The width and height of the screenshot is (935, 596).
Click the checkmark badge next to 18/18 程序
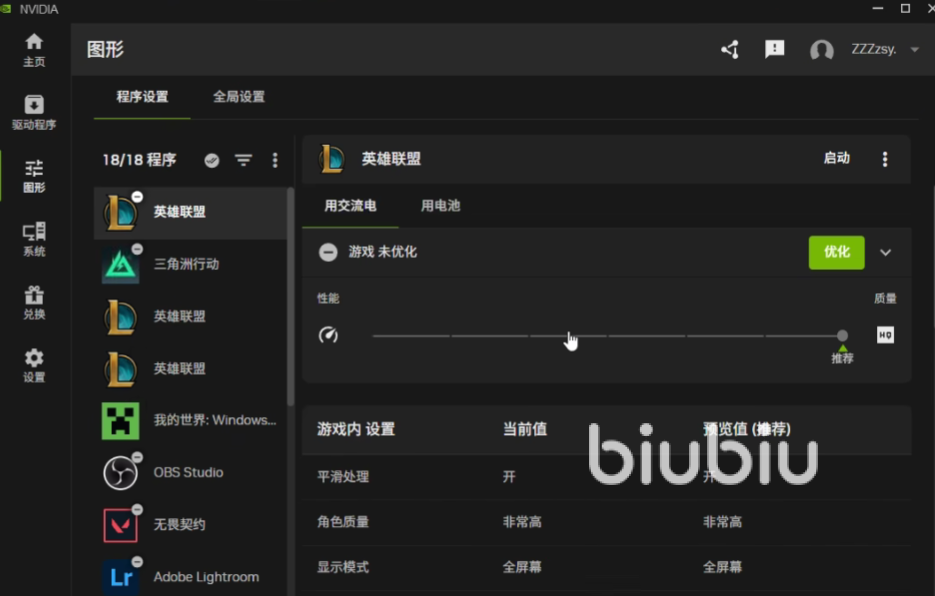click(x=212, y=160)
